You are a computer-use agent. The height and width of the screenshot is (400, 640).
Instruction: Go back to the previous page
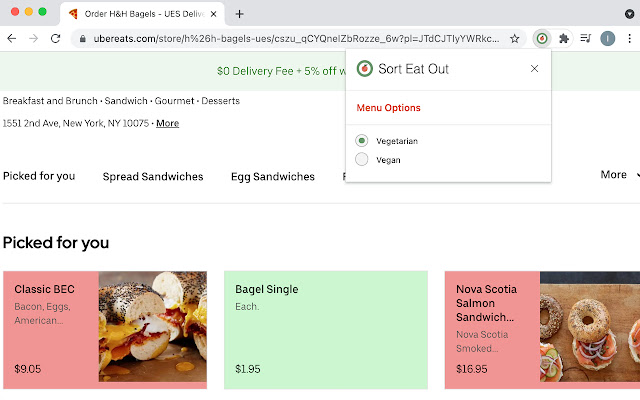[x=12, y=38]
